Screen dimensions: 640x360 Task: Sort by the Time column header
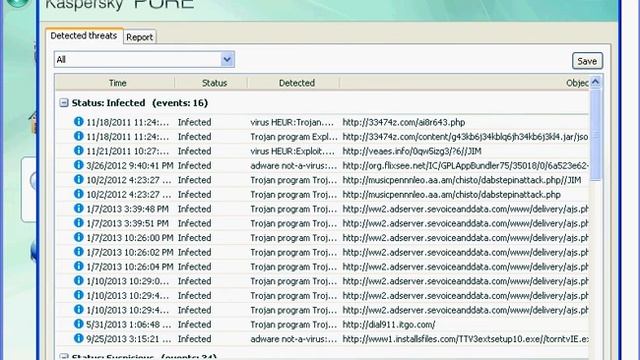[118, 83]
